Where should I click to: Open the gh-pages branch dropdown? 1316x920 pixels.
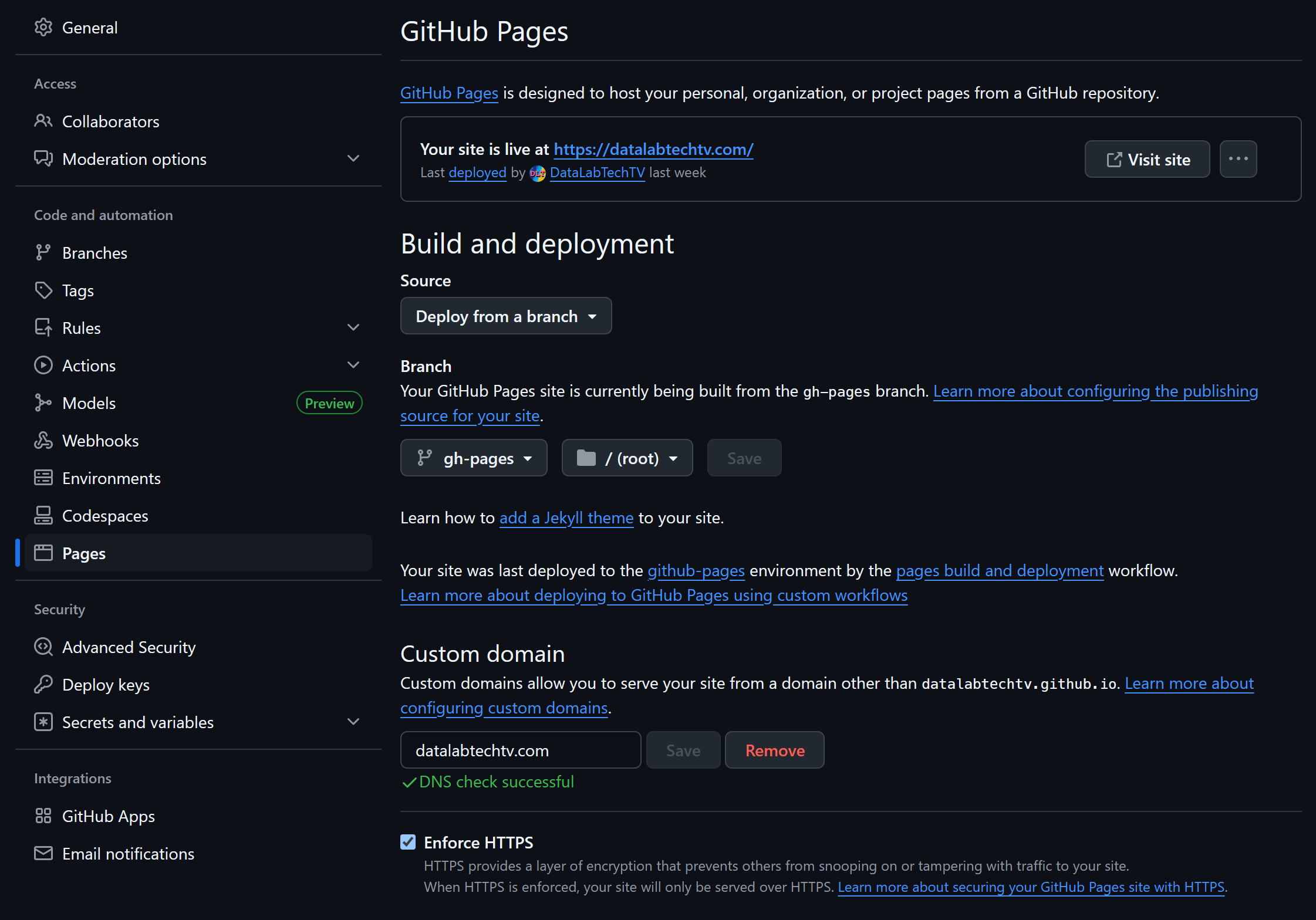point(474,458)
